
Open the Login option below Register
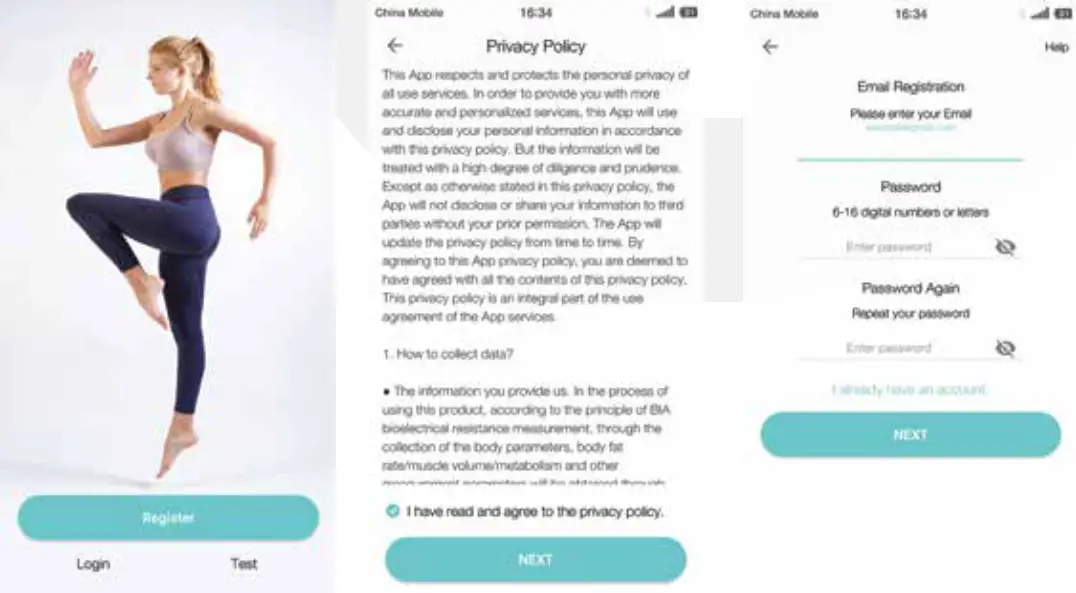pyautogui.click(x=93, y=564)
